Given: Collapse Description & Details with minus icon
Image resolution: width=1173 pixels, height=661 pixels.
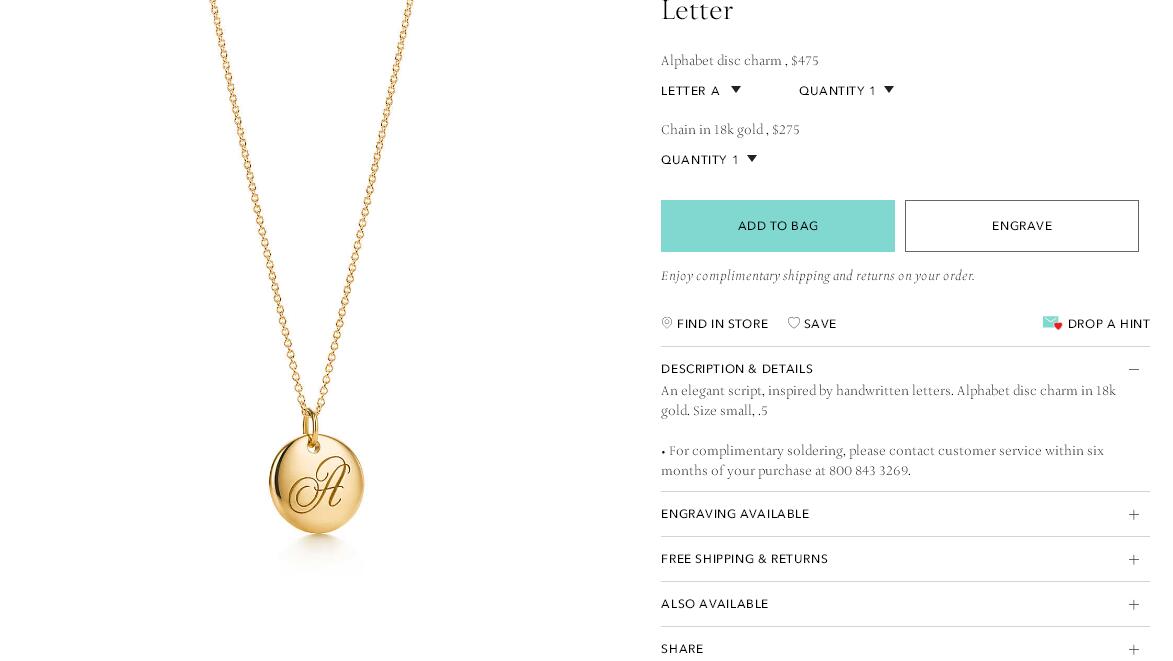Looking at the screenshot, I should pyautogui.click(x=1134, y=369).
